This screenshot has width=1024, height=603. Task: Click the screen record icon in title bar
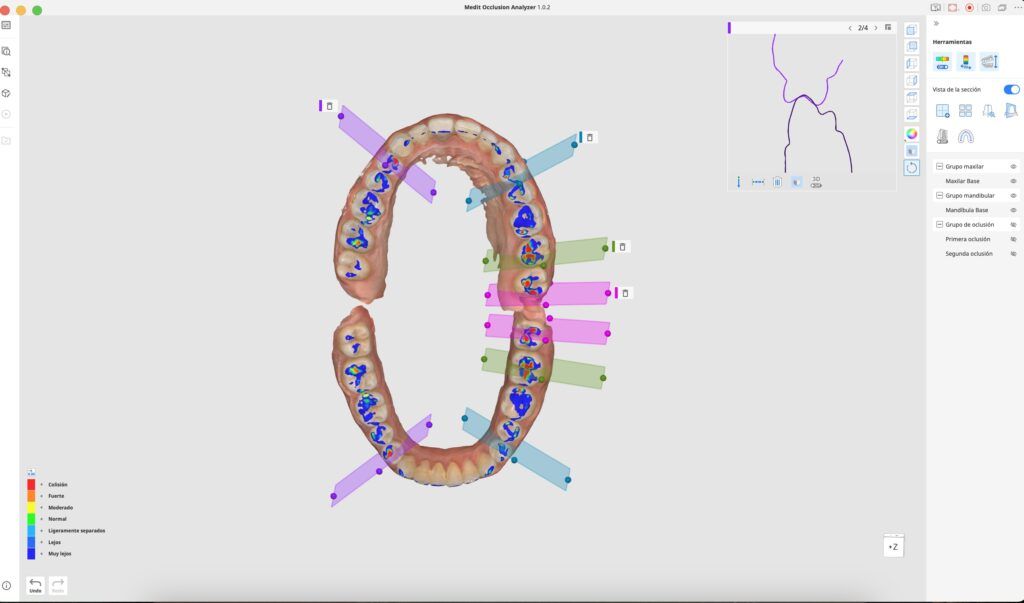tap(969, 8)
